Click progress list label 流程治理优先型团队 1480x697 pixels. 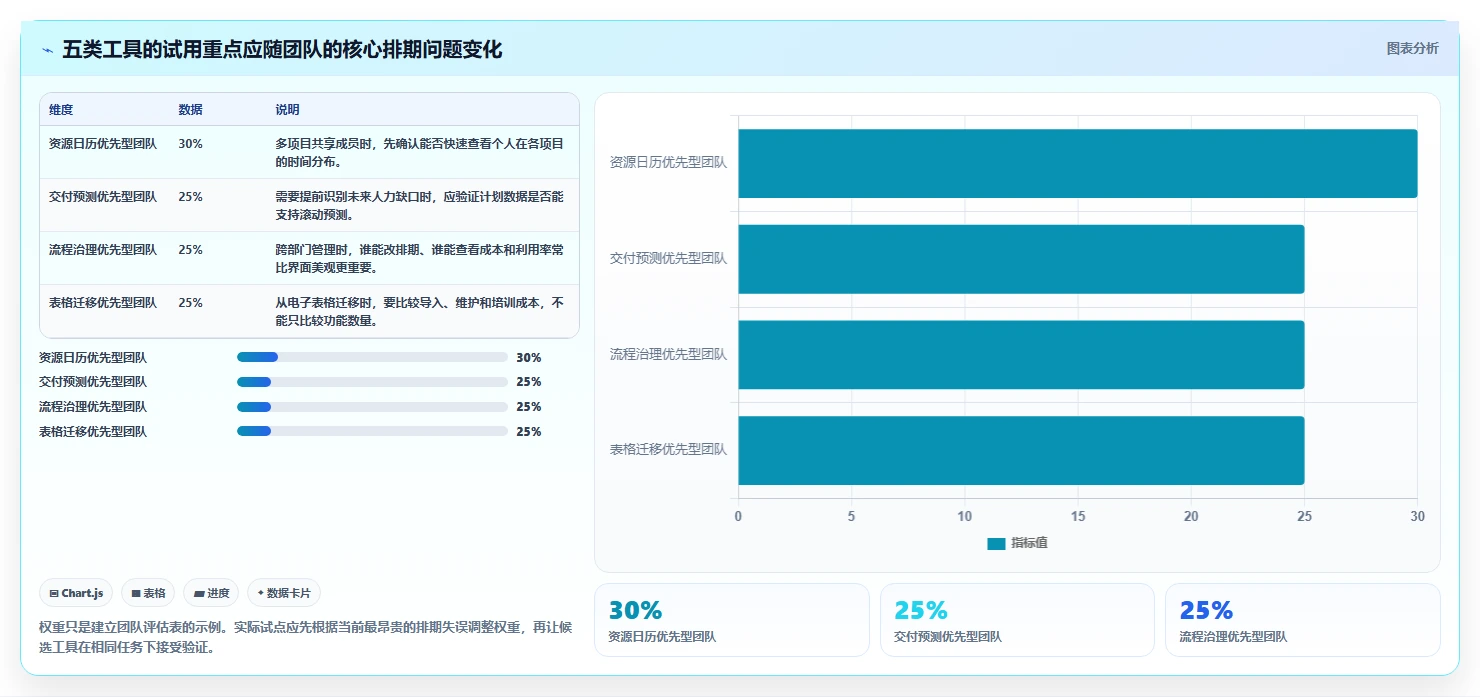tap(93, 407)
